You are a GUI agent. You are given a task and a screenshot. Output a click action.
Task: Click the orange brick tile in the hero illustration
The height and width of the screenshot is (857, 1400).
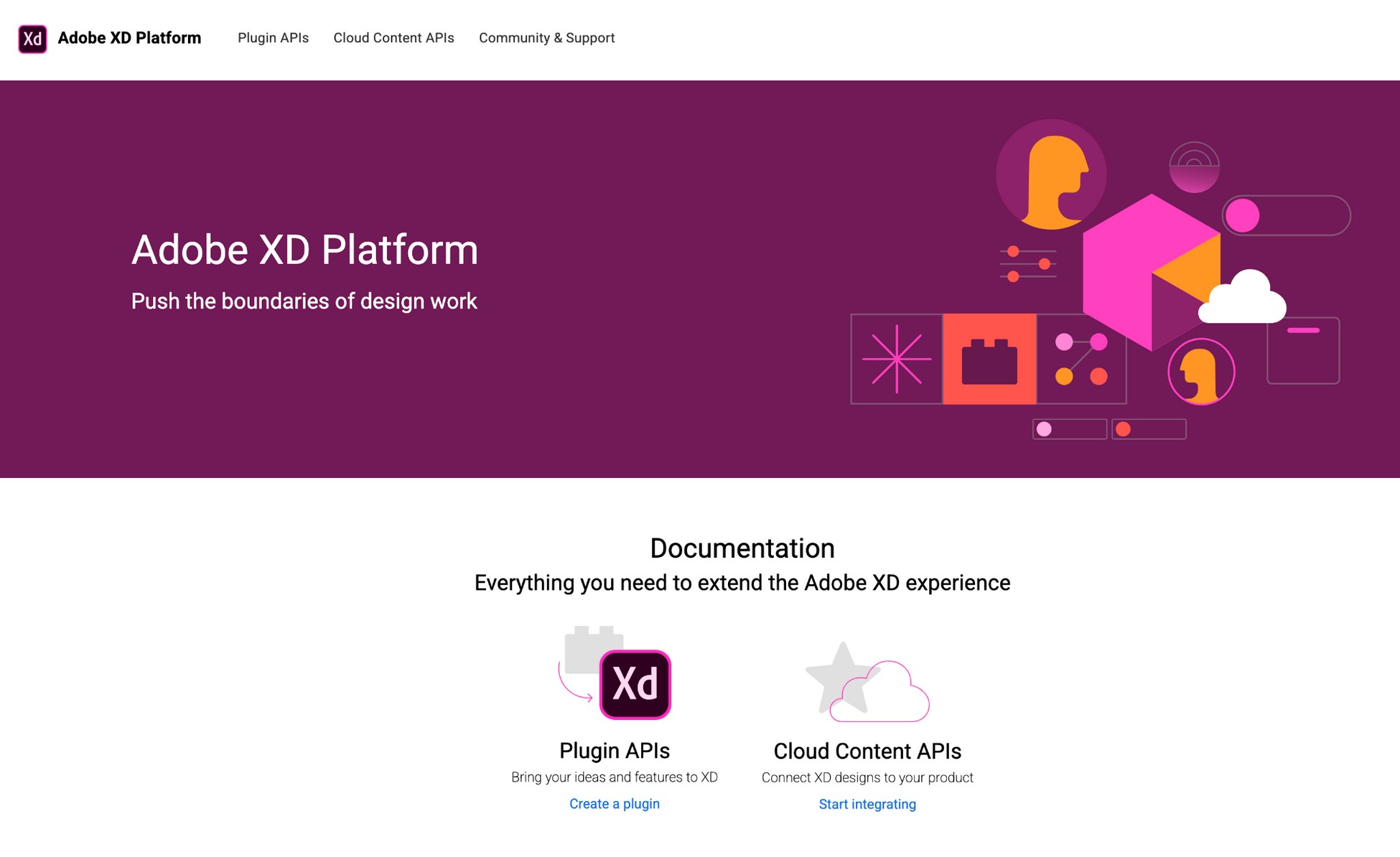991,357
